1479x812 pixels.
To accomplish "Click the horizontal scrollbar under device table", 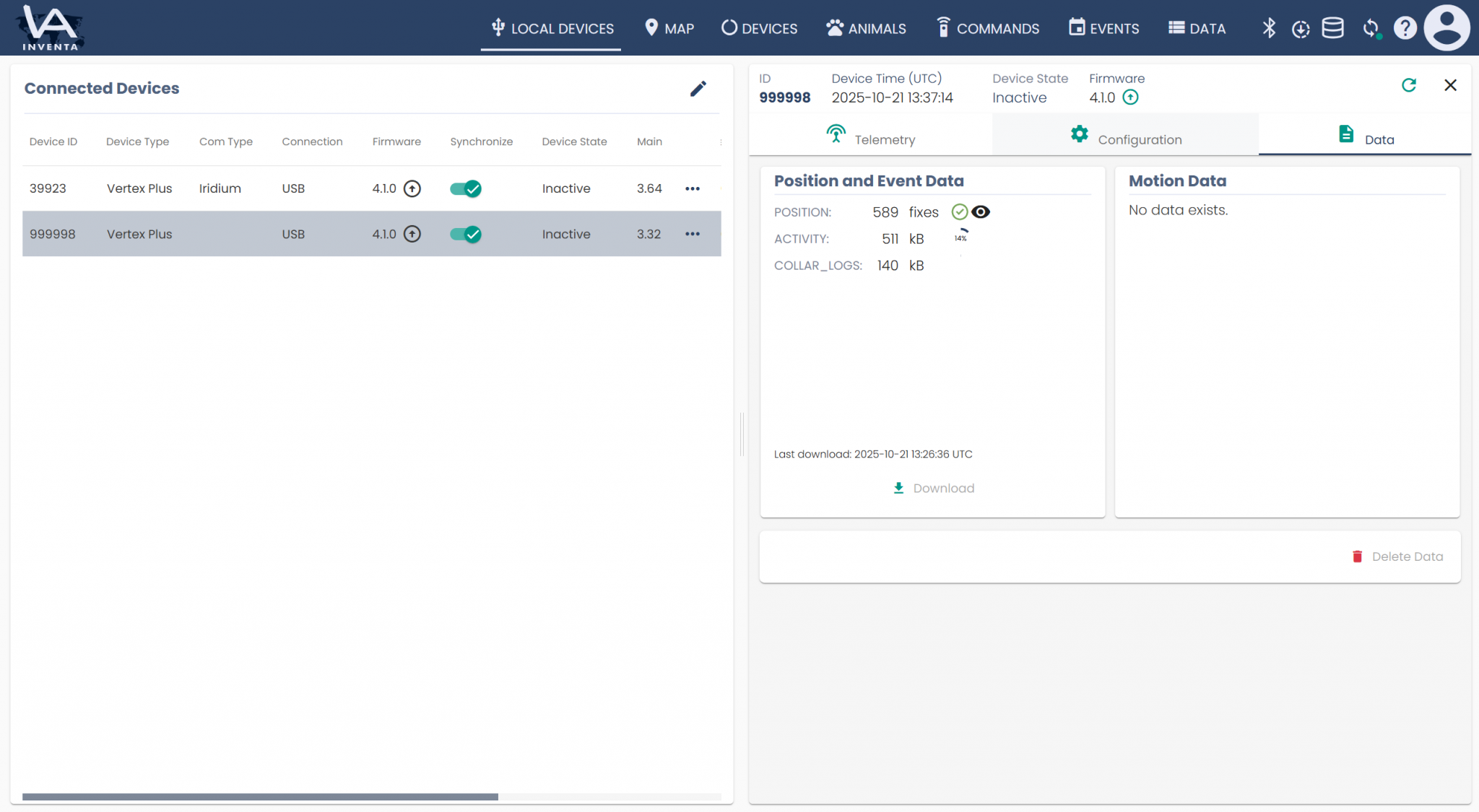I will pyautogui.click(x=260, y=797).
